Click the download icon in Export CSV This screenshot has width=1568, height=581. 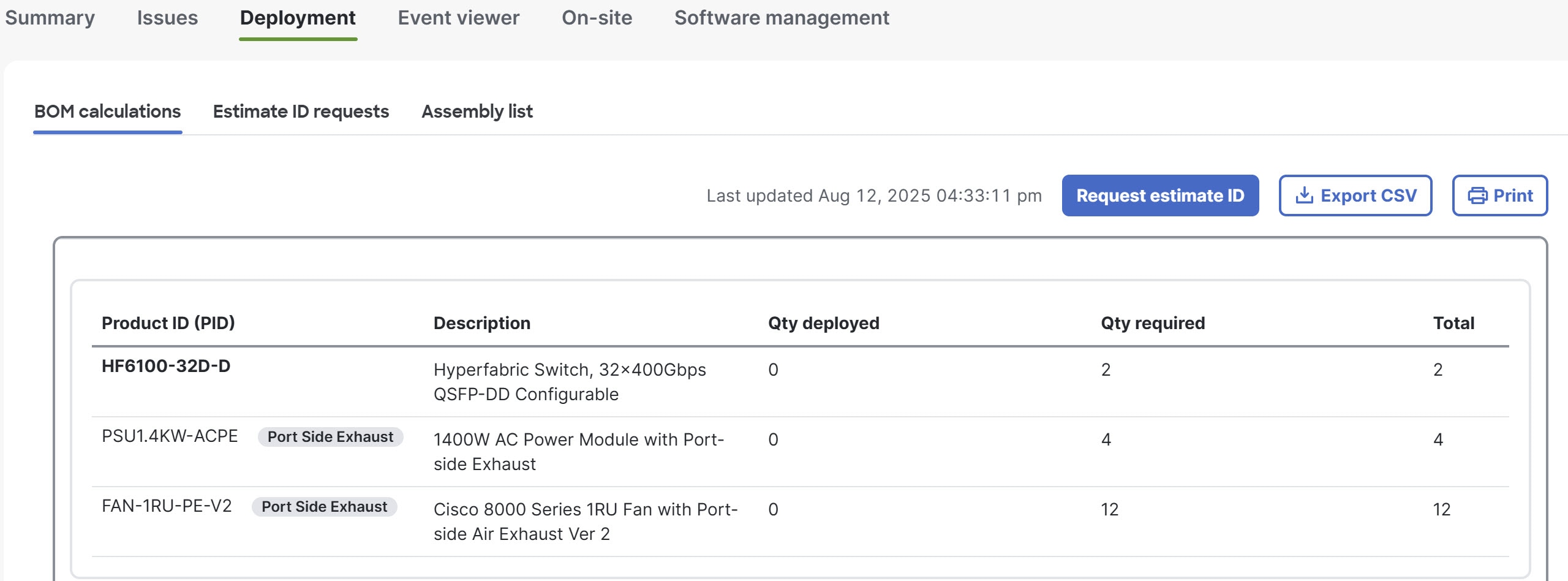point(1304,196)
